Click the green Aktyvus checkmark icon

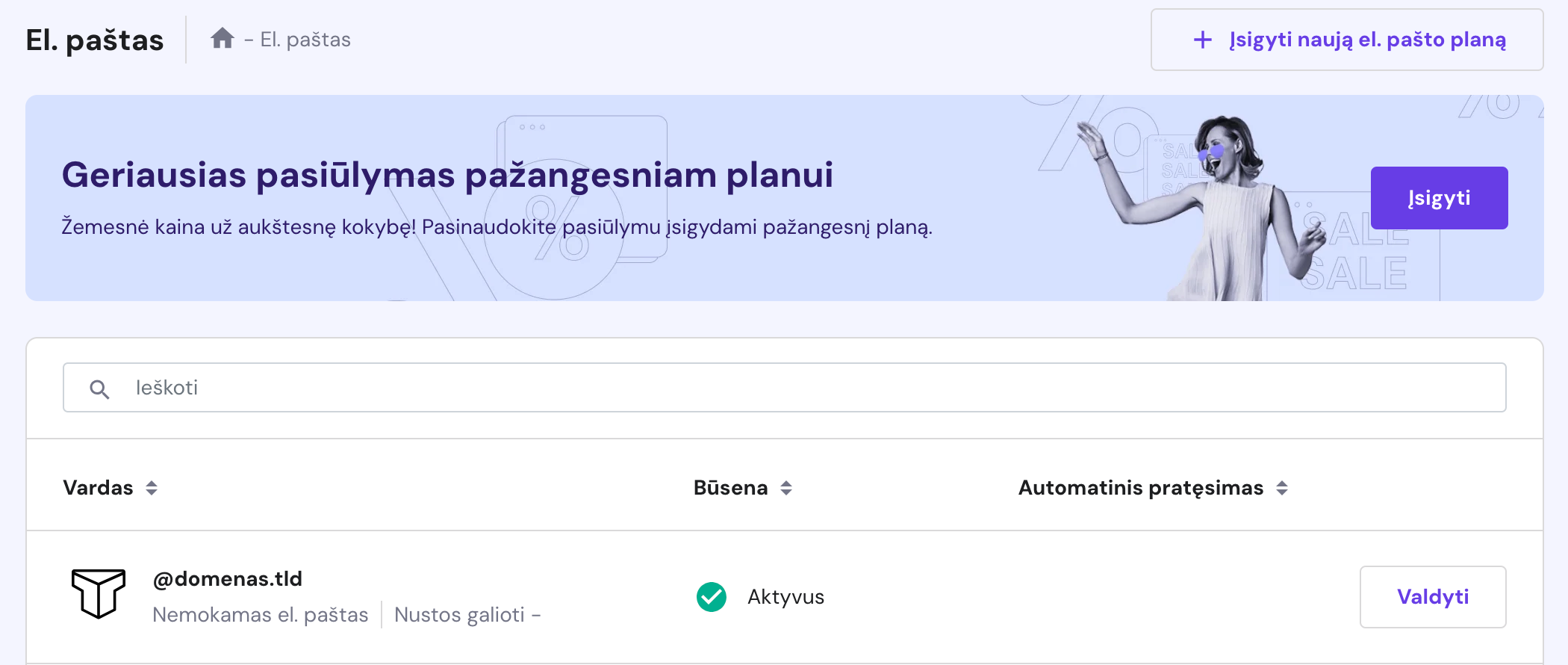(x=711, y=597)
